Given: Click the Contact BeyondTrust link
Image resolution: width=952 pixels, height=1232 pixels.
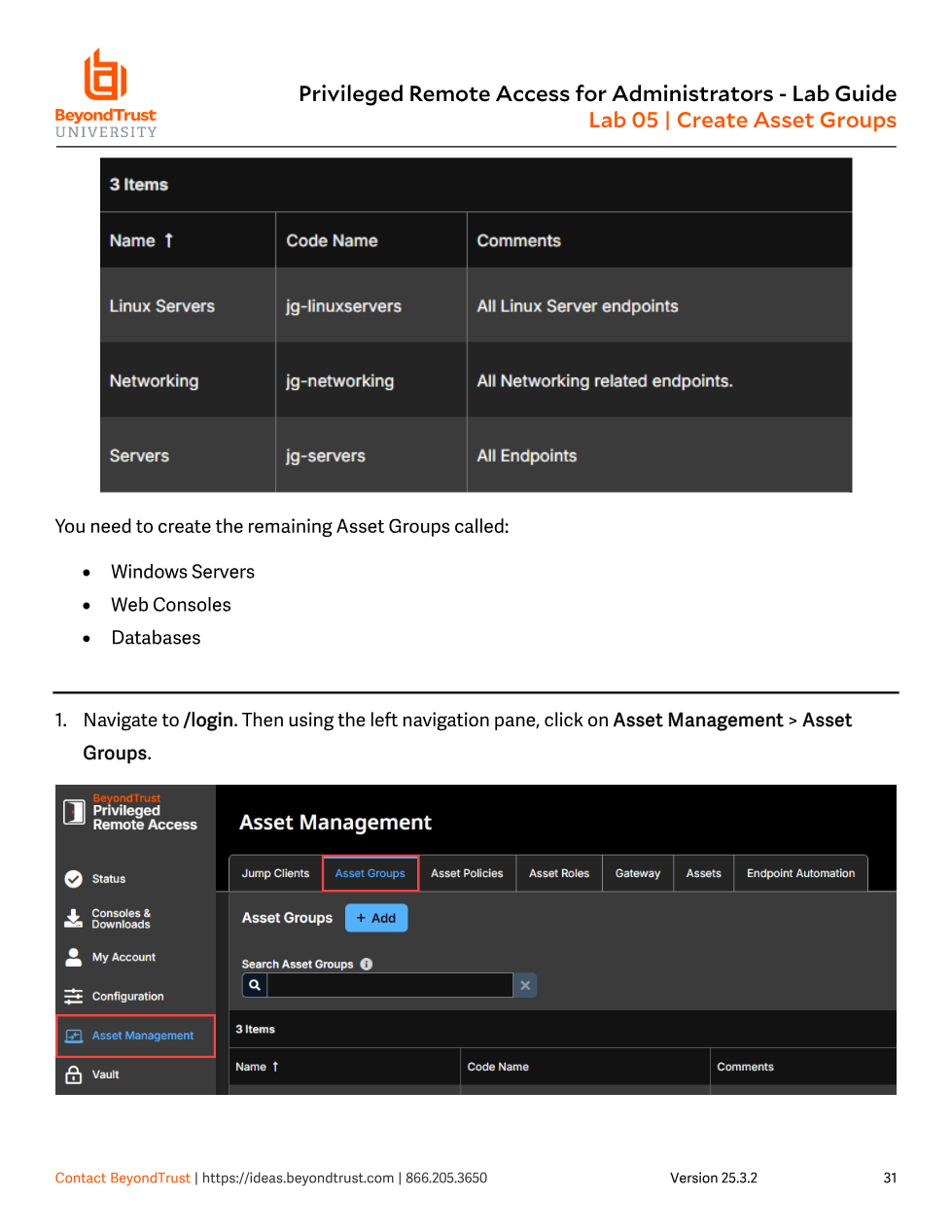Looking at the screenshot, I should (123, 1178).
